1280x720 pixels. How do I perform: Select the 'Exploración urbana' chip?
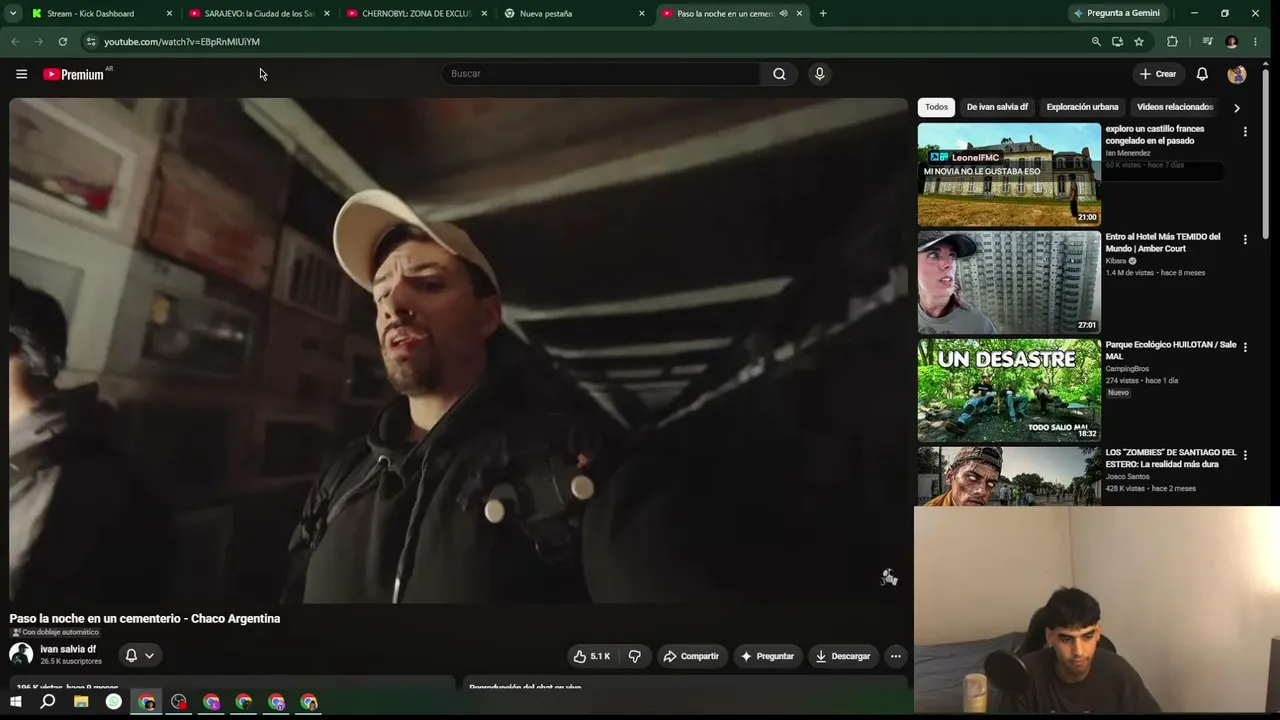[x=1082, y=107]
